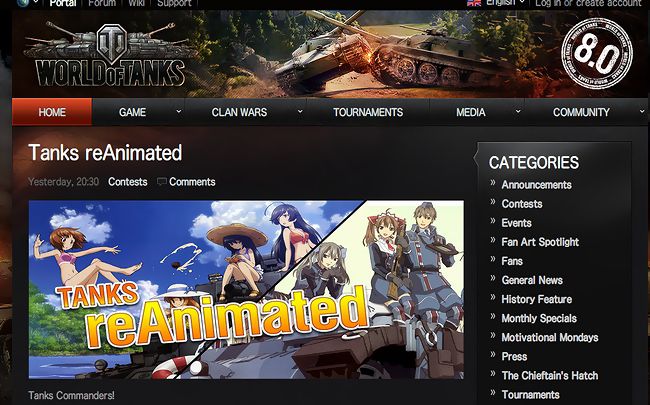Image resolution: width=650 pixels, height=405 pixels.
Task: Select The Chieftain's Hatch category
Action: [550, 375]
